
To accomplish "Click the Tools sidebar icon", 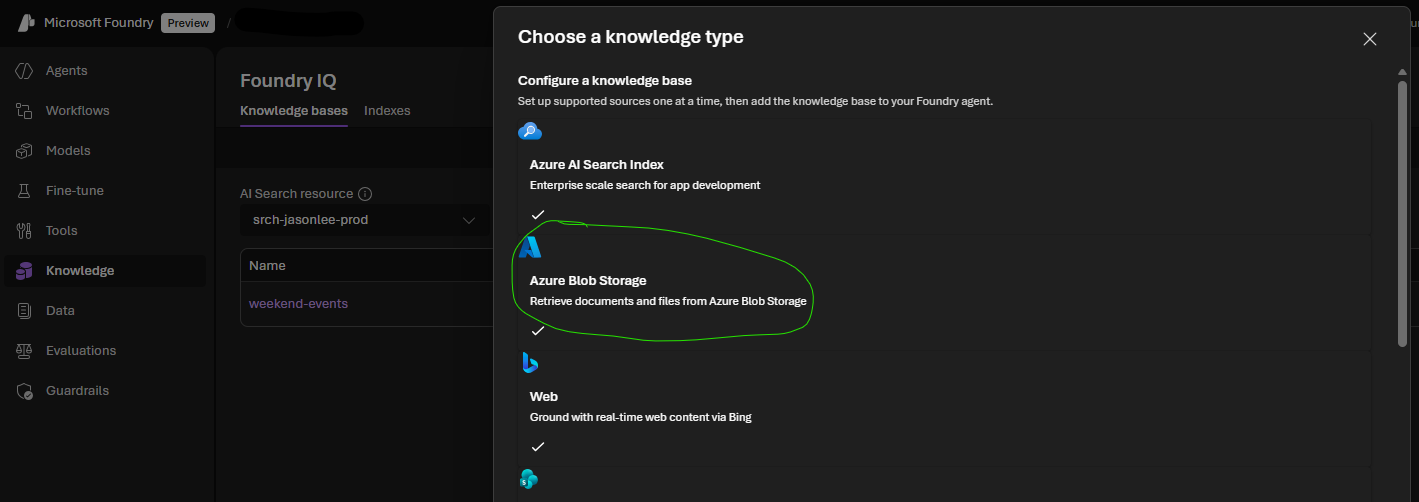I will 25,231.
